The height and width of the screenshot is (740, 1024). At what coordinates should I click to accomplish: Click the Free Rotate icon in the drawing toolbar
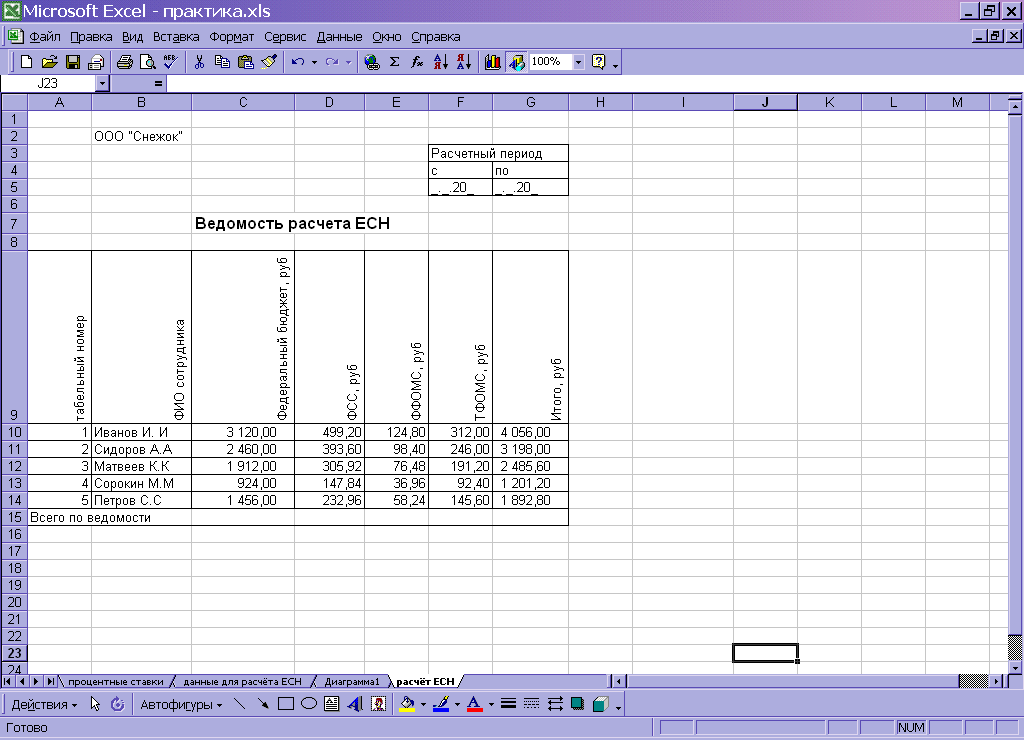coord(118,704)
